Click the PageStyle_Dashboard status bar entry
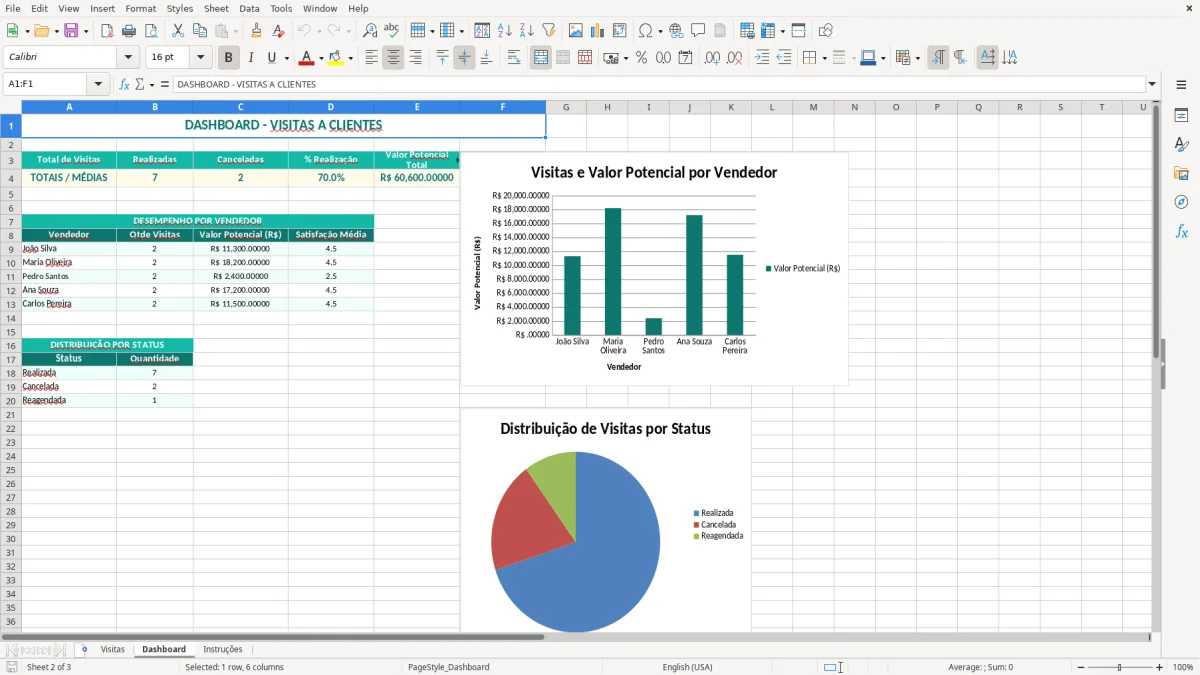Viewport: 1200px width, 675px height. (x=449, y=667)
